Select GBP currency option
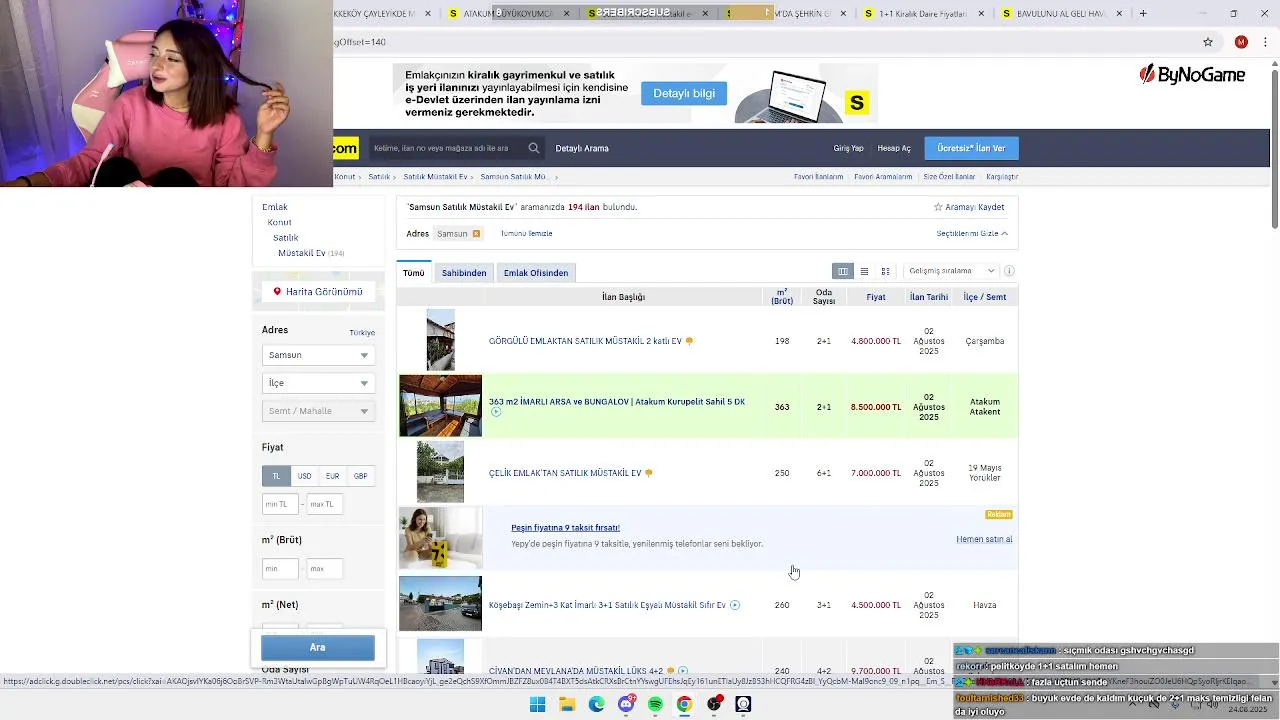 click(360, 476)
